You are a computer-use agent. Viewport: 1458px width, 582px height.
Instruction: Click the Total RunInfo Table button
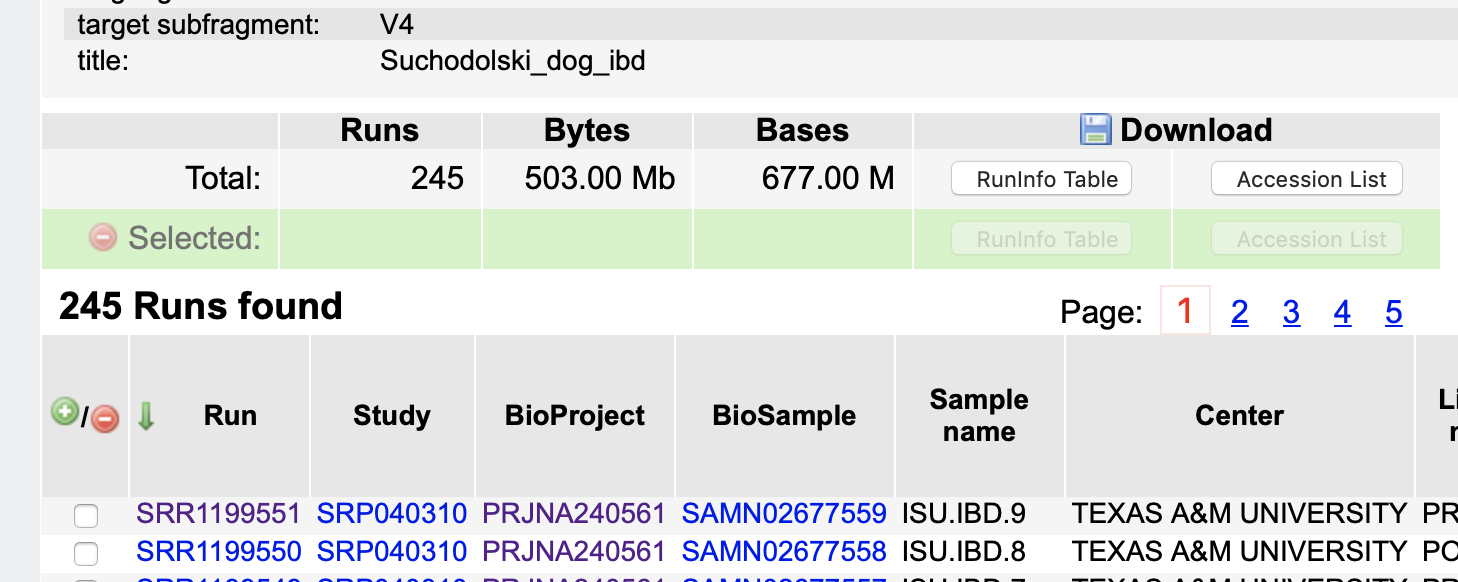click(1041, 179)
